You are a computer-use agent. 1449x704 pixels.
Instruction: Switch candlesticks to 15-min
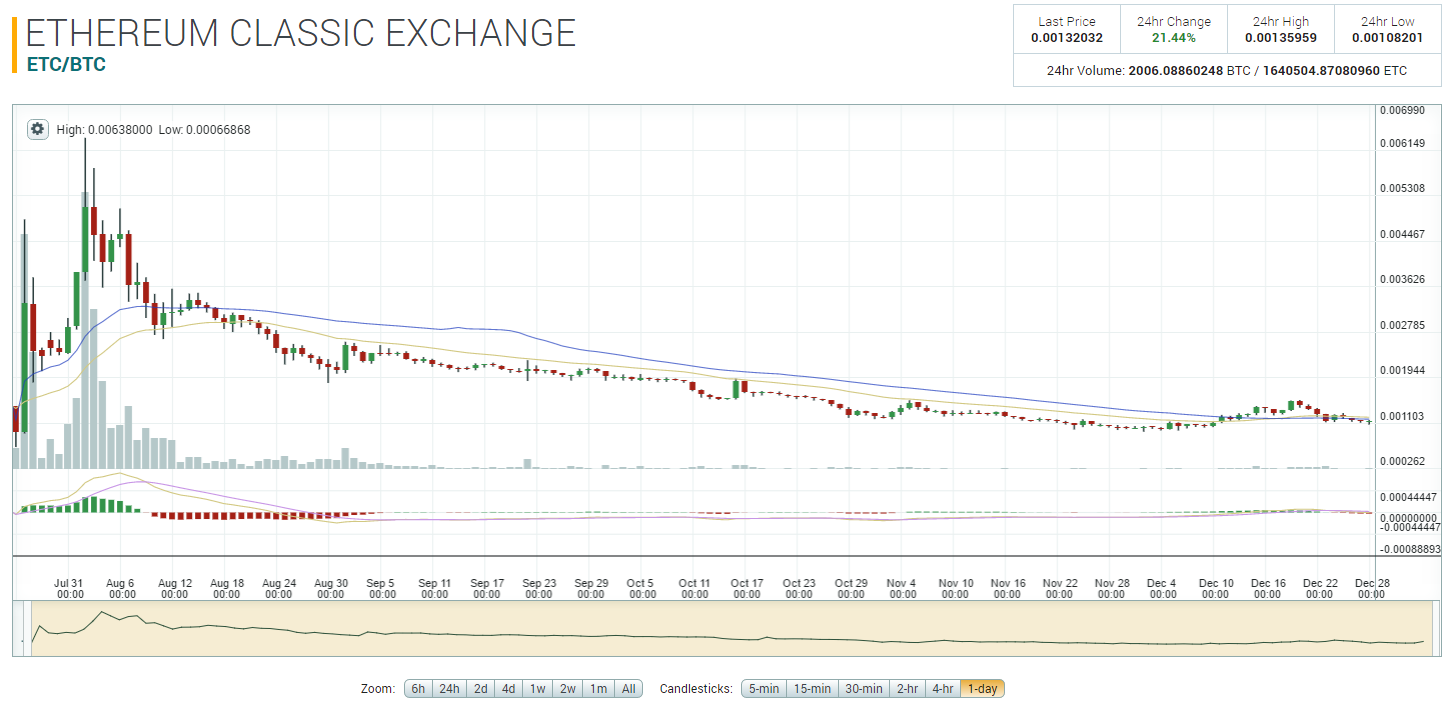click(x=812, y=689)
